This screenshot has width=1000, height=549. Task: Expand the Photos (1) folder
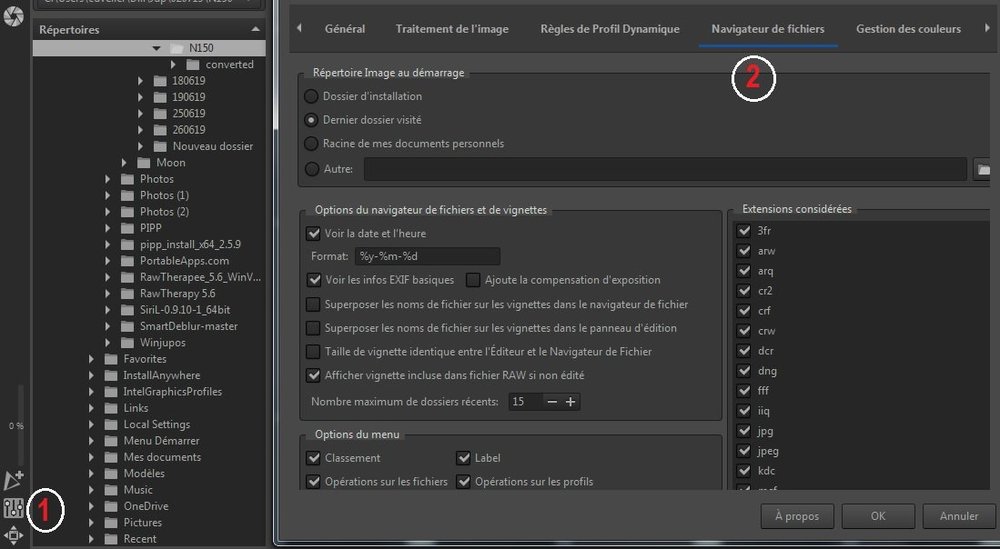108,195
